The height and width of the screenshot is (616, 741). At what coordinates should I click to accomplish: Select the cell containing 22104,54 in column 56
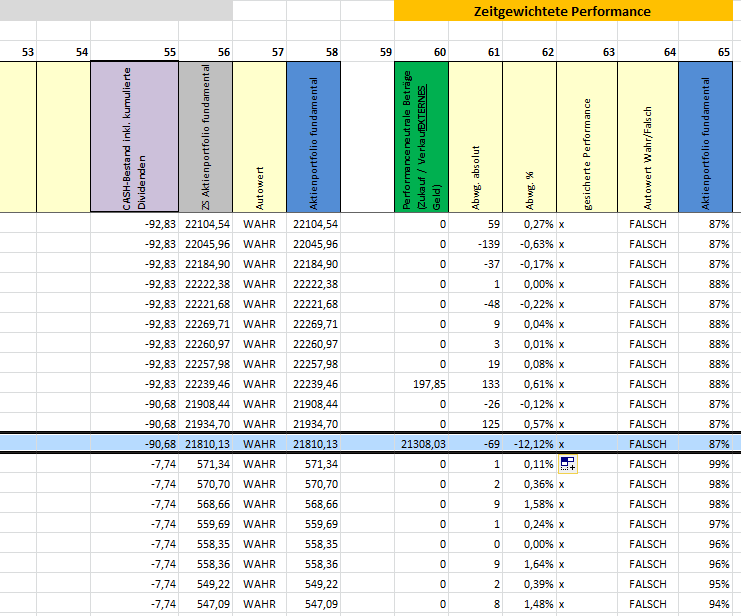click(206, 224)
